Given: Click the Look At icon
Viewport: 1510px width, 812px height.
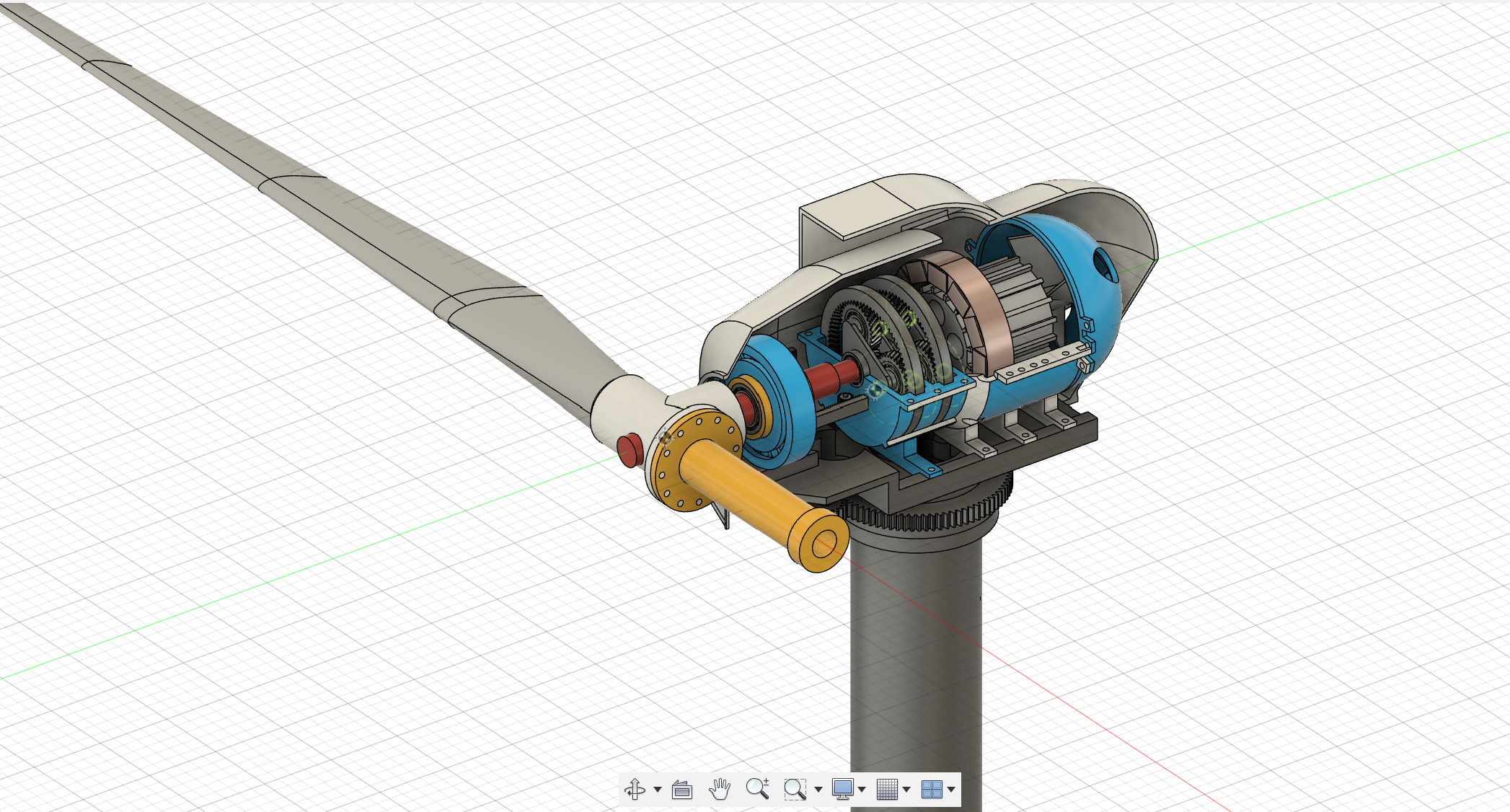Looking at the screenshot, I should [682, 790].
